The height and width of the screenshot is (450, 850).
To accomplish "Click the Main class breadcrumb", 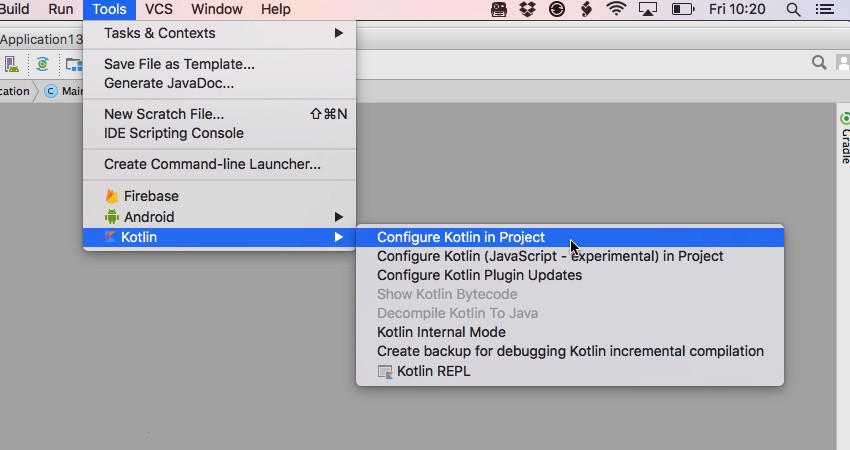I will pos(64,91).
